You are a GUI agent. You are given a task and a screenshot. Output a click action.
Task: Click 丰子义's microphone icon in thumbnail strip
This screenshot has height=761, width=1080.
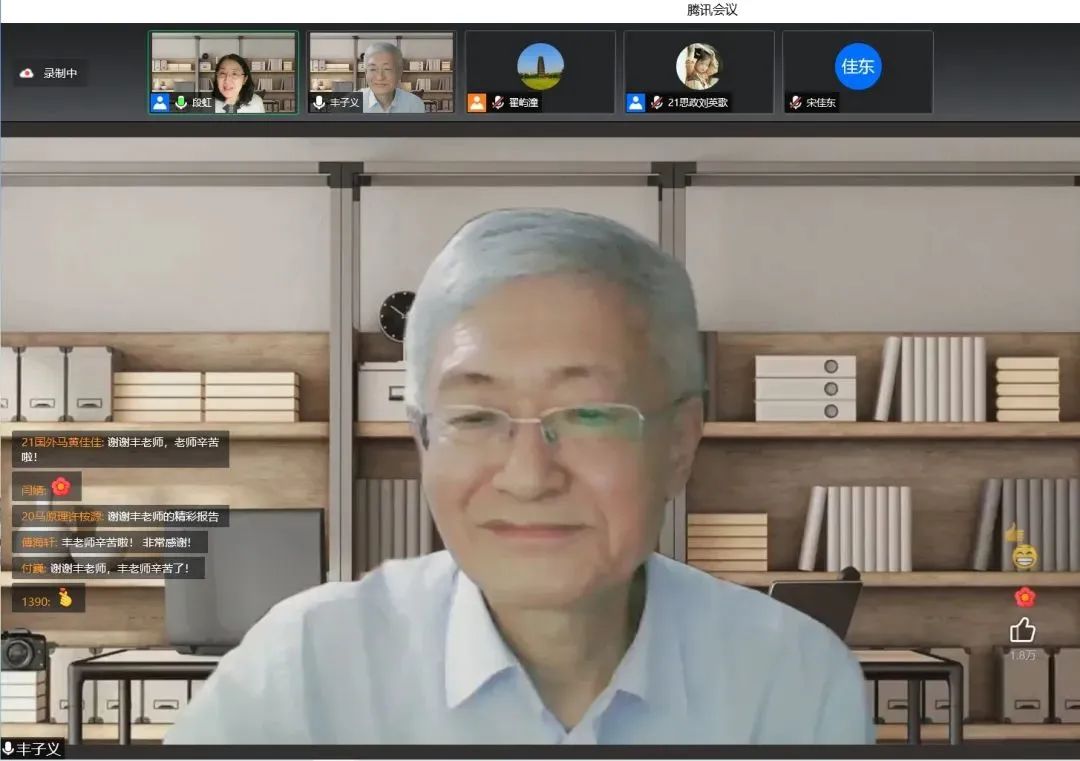coord(319,103)
